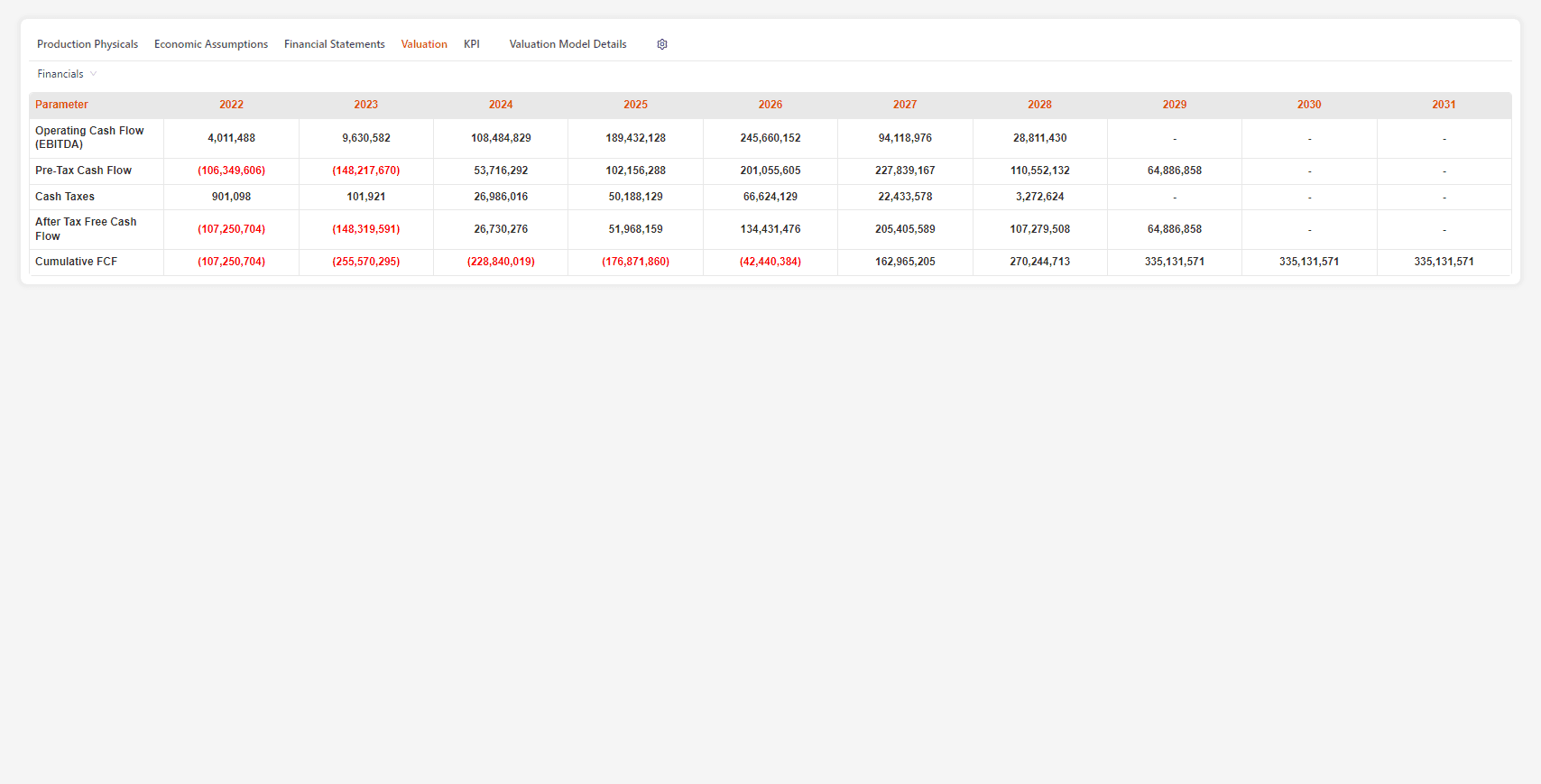Select the 2026 column header
The width and height of the screenshot is (1541, 784).
pyautogui.click(x=770, y=105)
